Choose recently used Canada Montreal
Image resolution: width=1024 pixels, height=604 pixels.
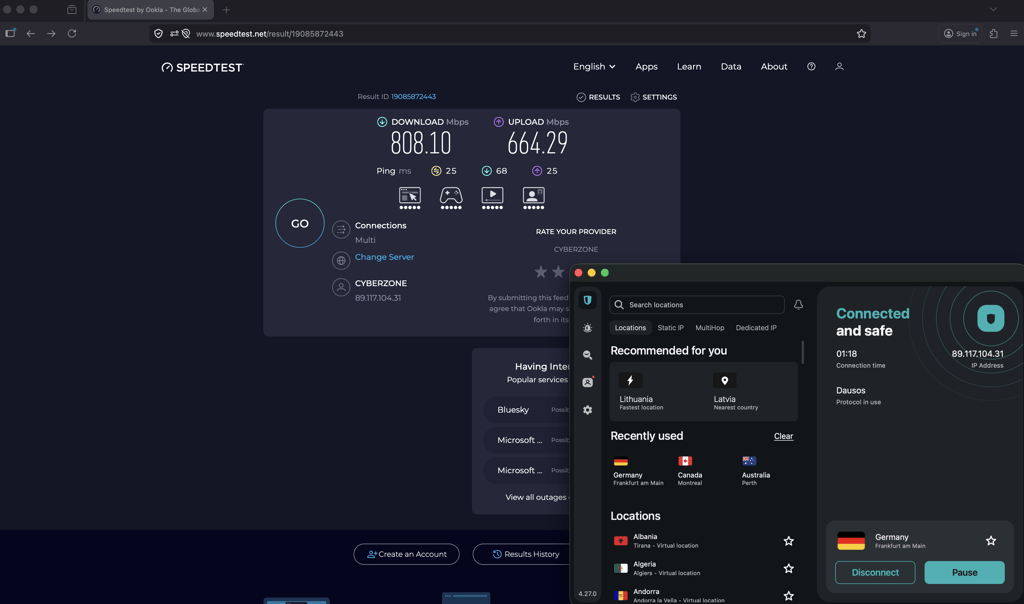coord(690,471)
